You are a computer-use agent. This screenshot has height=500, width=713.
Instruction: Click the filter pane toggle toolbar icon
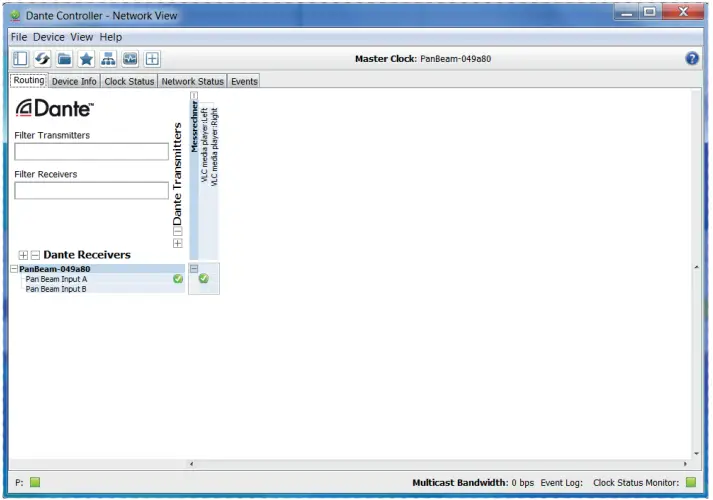20,59
